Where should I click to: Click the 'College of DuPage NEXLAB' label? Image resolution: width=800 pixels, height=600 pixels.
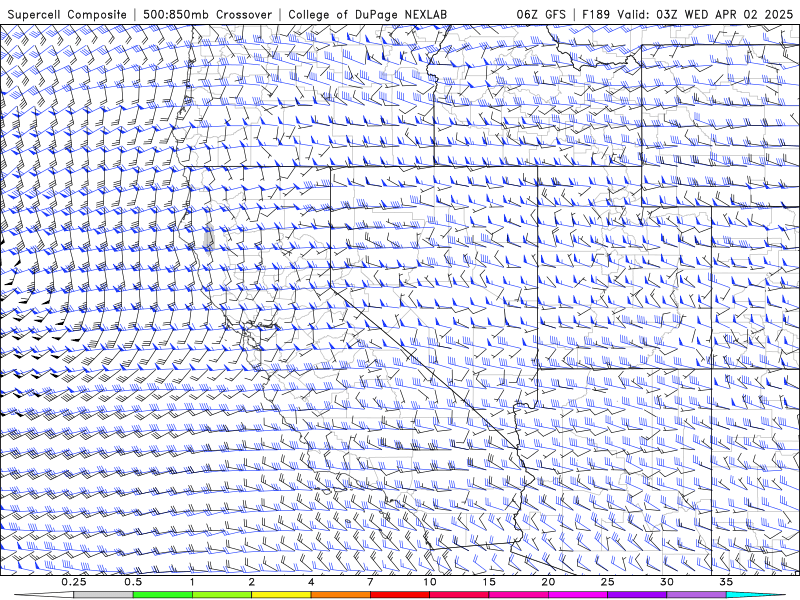click(x=367, y=15)
